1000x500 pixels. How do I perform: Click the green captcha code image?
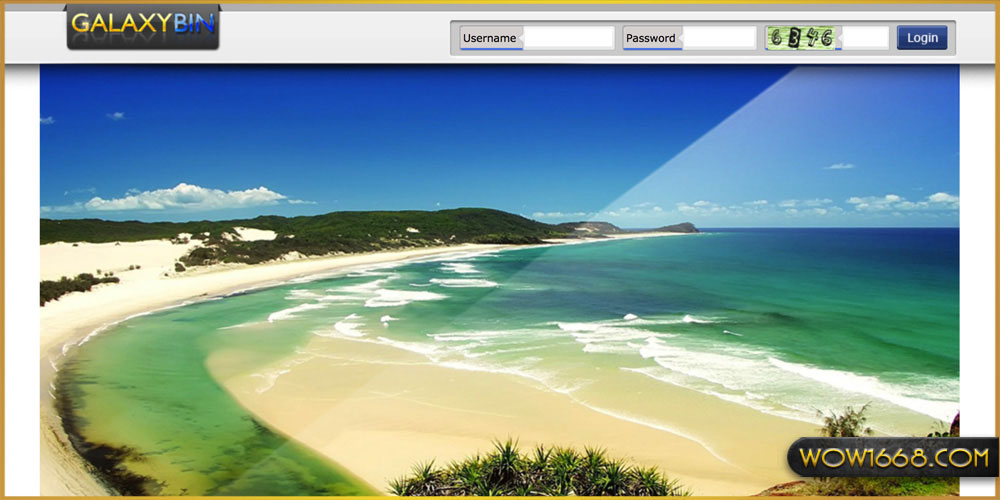(800, 38)
